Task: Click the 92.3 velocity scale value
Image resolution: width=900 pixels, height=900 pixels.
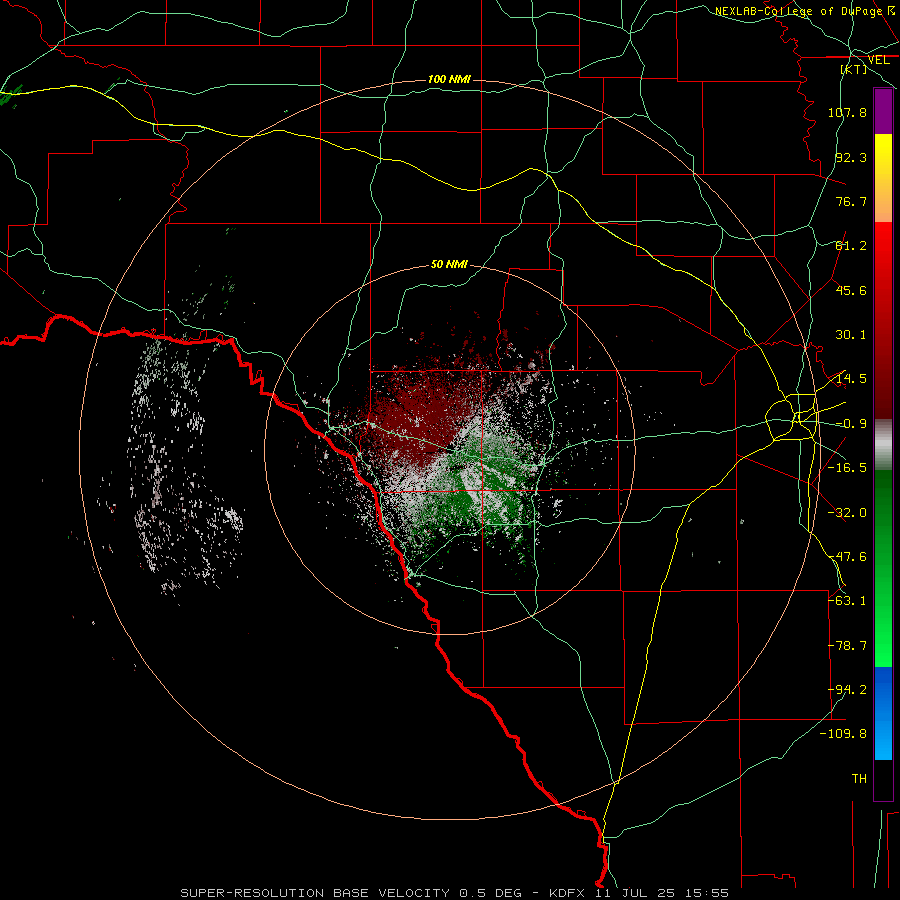Action: tap(851, 157)
